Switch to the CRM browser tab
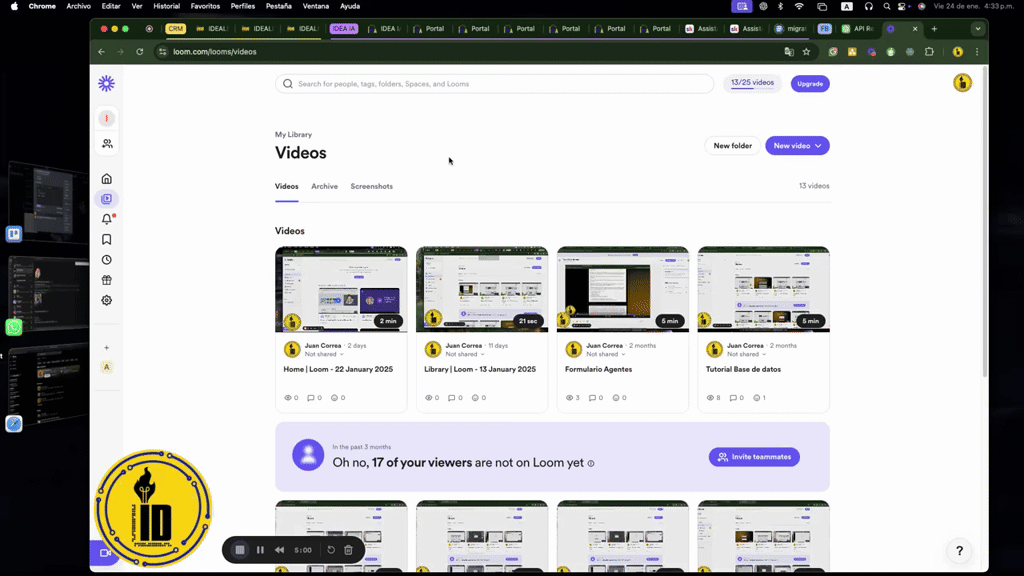The width and height of the screenshot is (1024, 576). coord(175,29)
